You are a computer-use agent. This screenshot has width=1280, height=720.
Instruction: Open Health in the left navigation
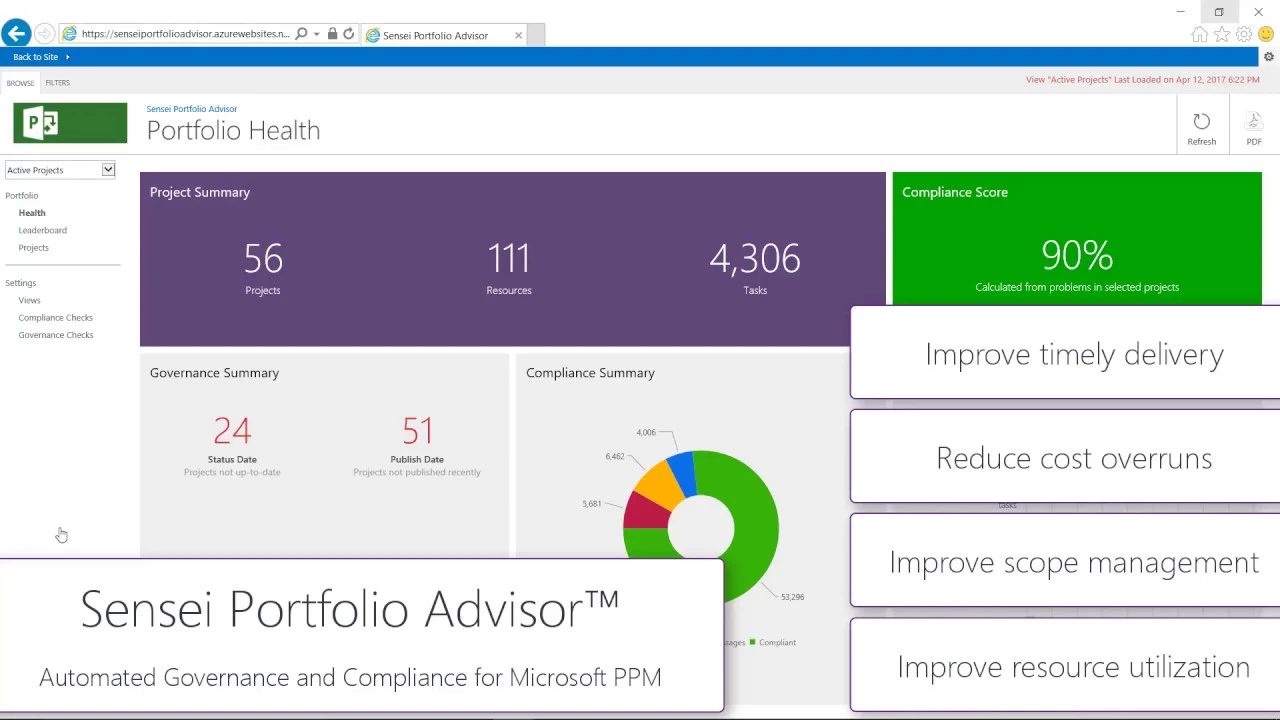pos(31,213)
